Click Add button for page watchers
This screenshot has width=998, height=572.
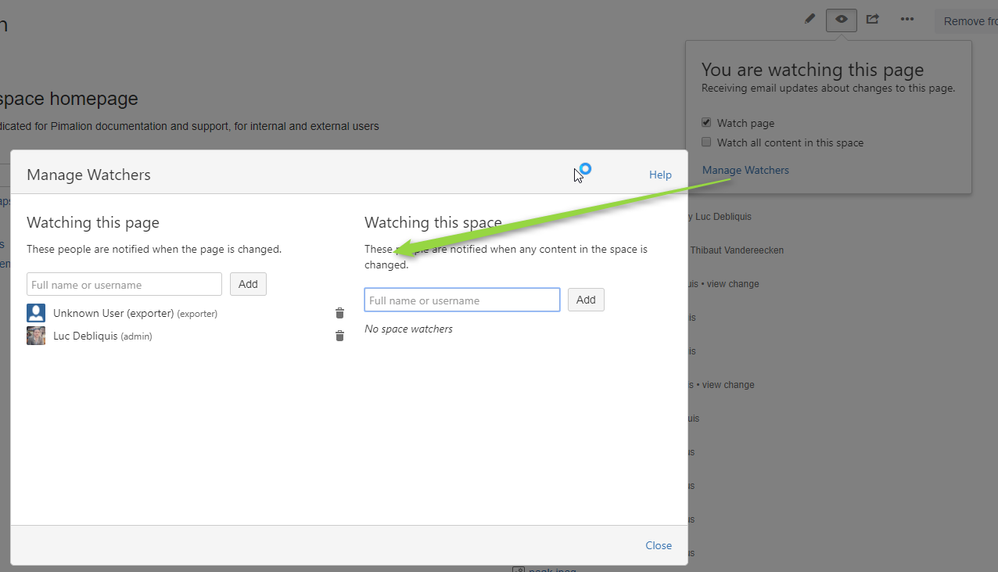248,284
